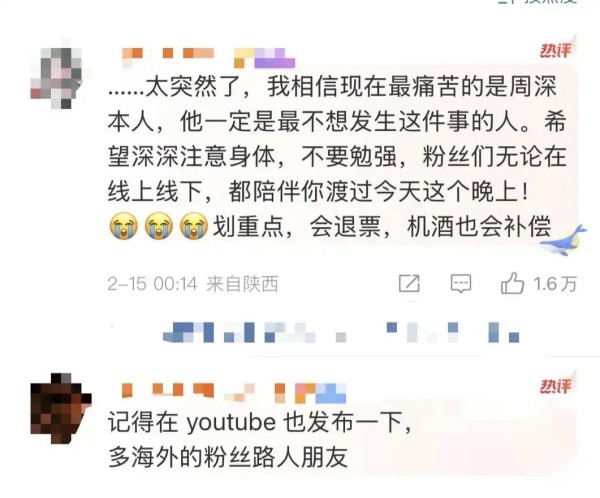The height and width of the screenshot is (498, 600).
Task: Click the 2-15 00:14 timestamp
Action: 152,284
